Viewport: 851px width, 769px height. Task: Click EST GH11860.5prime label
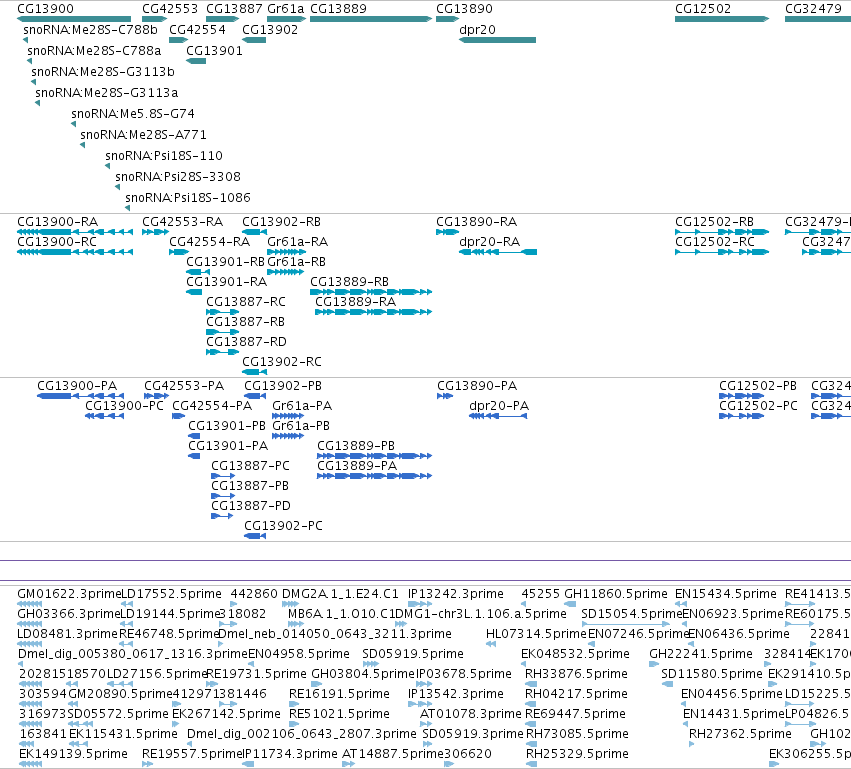tap(616, 594)
